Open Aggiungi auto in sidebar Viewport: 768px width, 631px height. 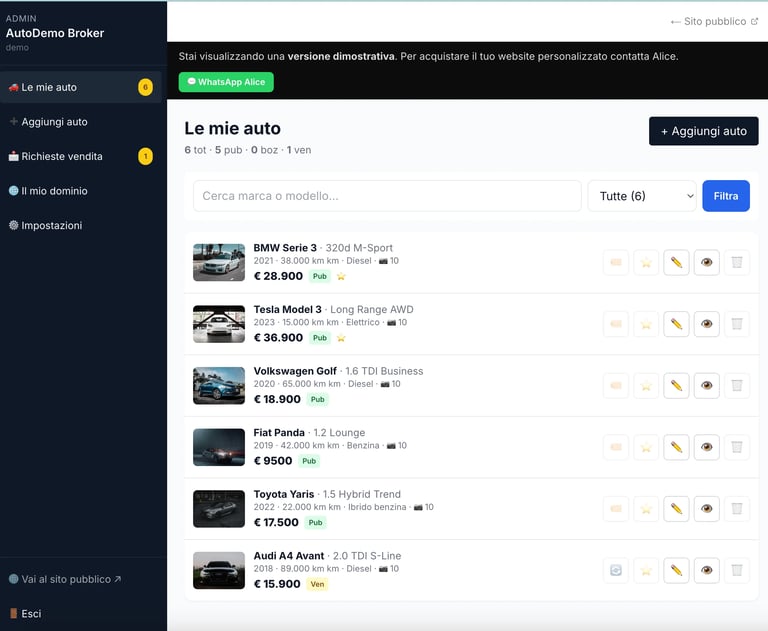[81, 122]
